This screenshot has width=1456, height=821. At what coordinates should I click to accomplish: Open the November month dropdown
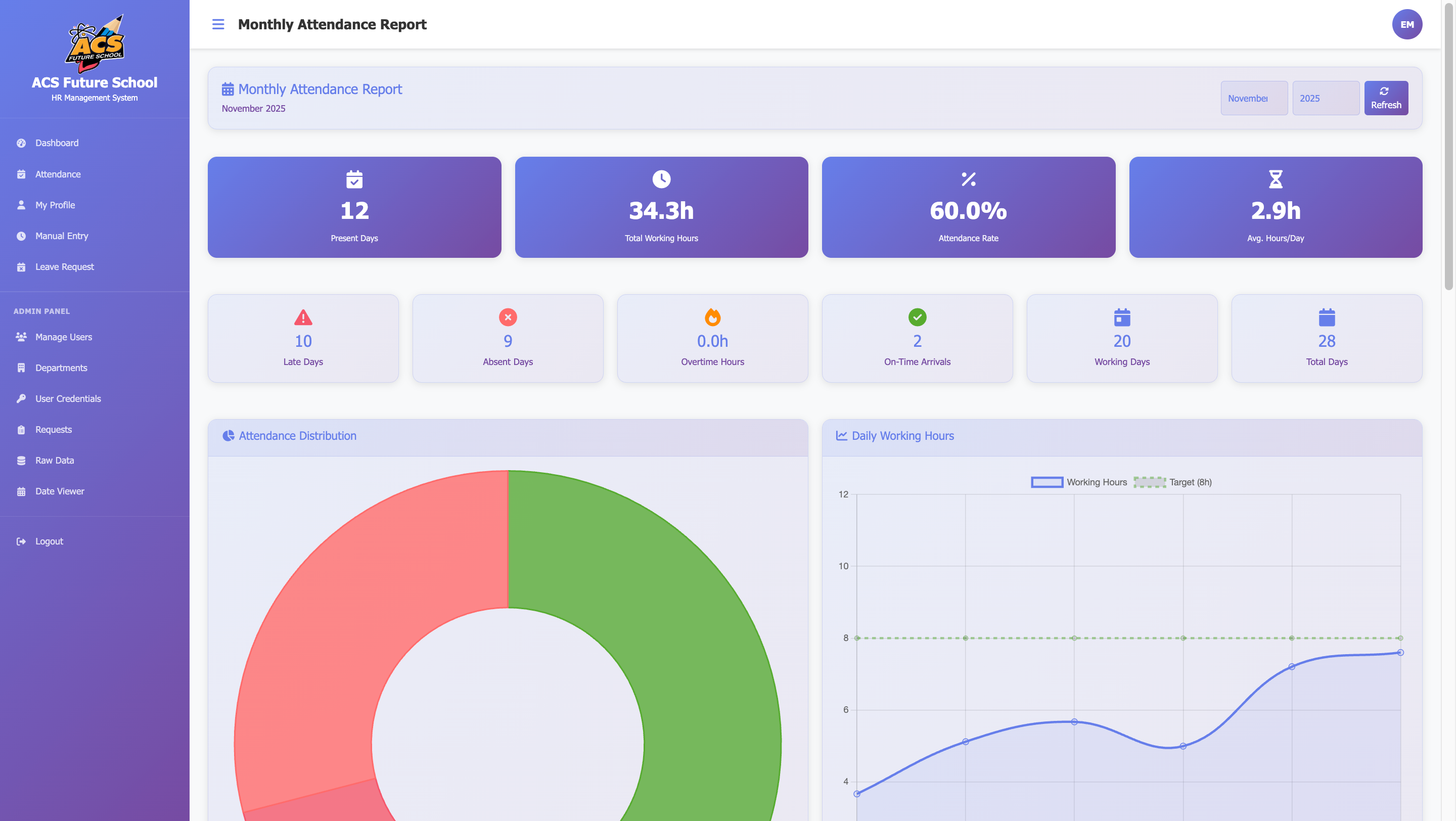pyautogui.click(x=1254, y=98)
